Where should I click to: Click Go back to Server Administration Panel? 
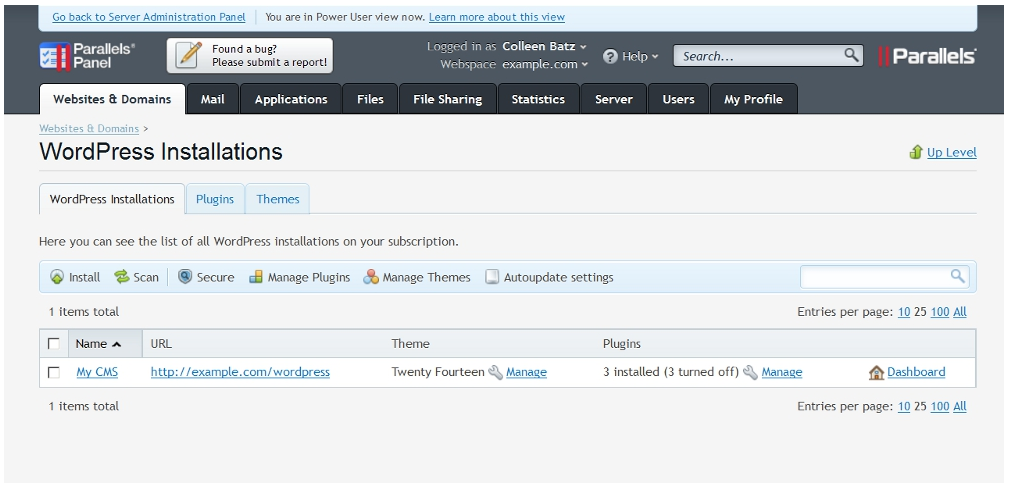click(x=149, y=17)
